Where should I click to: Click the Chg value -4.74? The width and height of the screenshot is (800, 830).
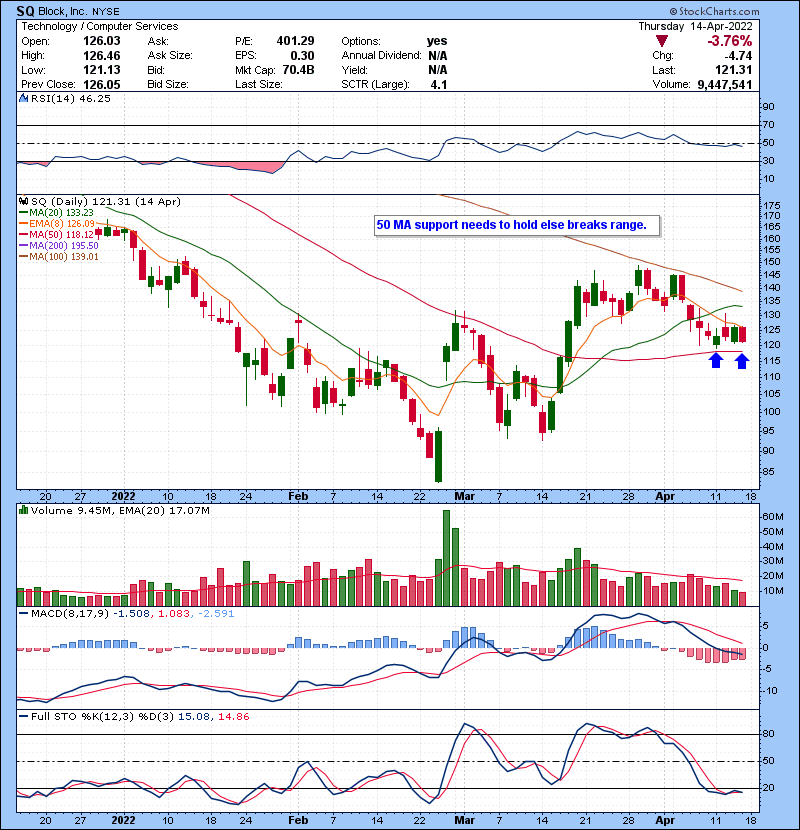click(738, 56)
